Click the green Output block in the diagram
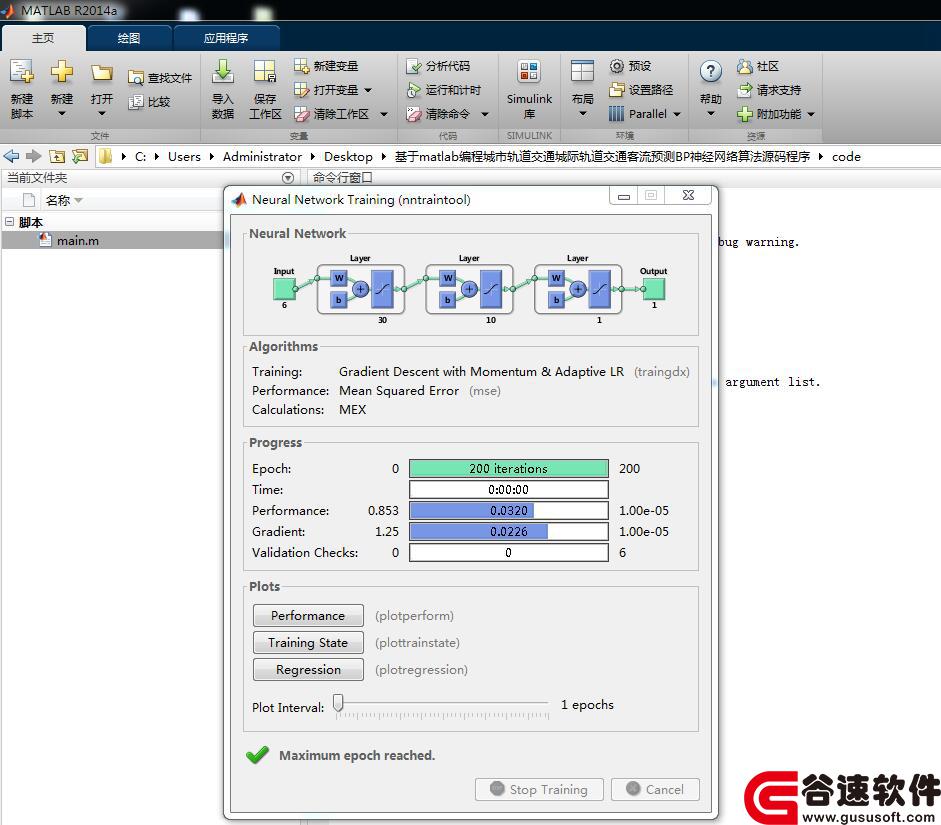This screenshot has width=941, height=825. tap(654, 289)
